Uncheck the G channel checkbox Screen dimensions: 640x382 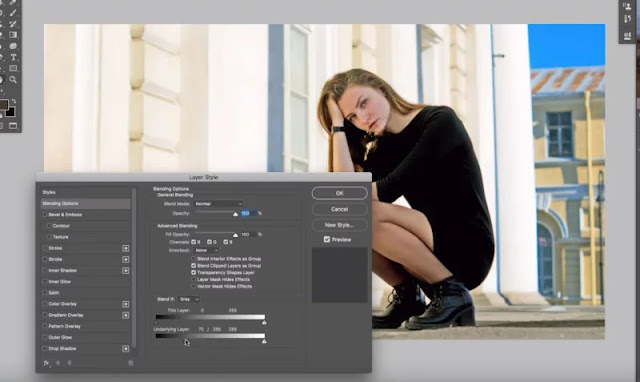pyautogui.click(x=209, y=242)
